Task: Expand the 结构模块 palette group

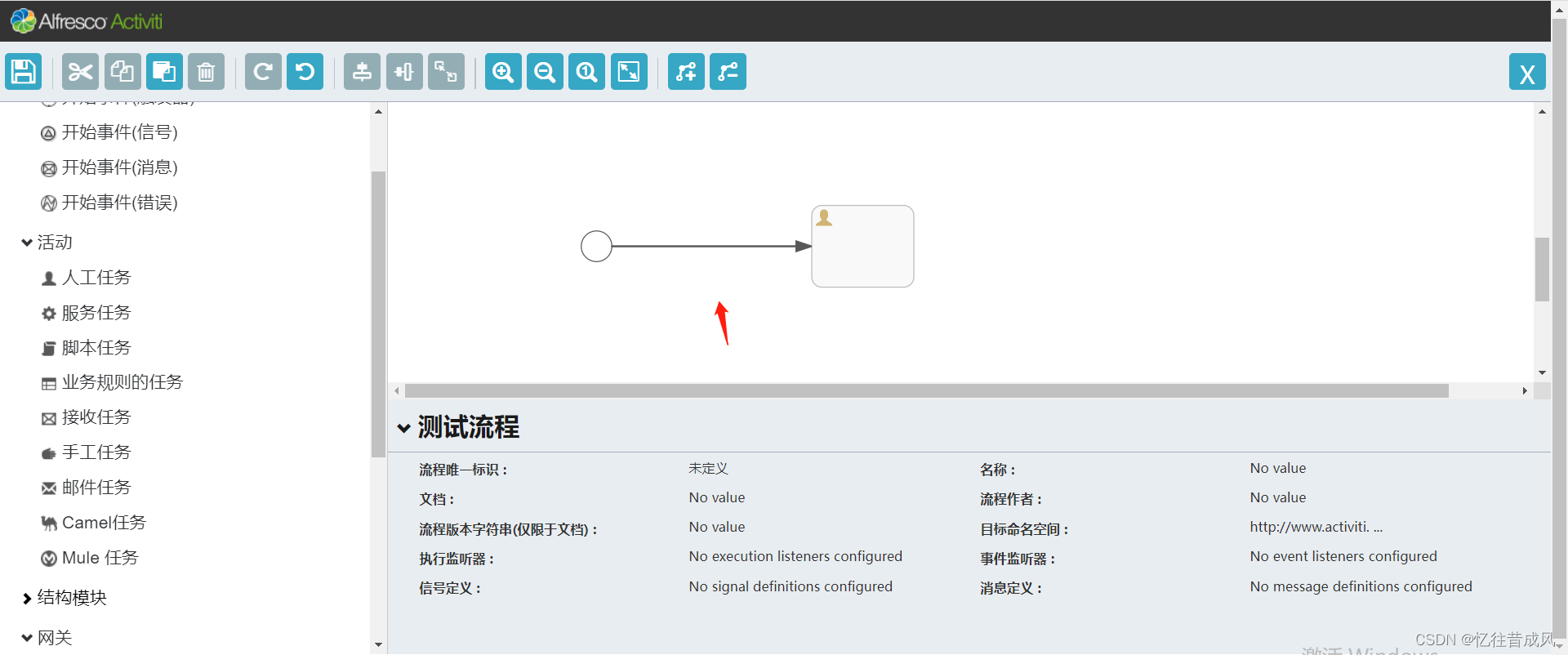Action: [65, 598]
